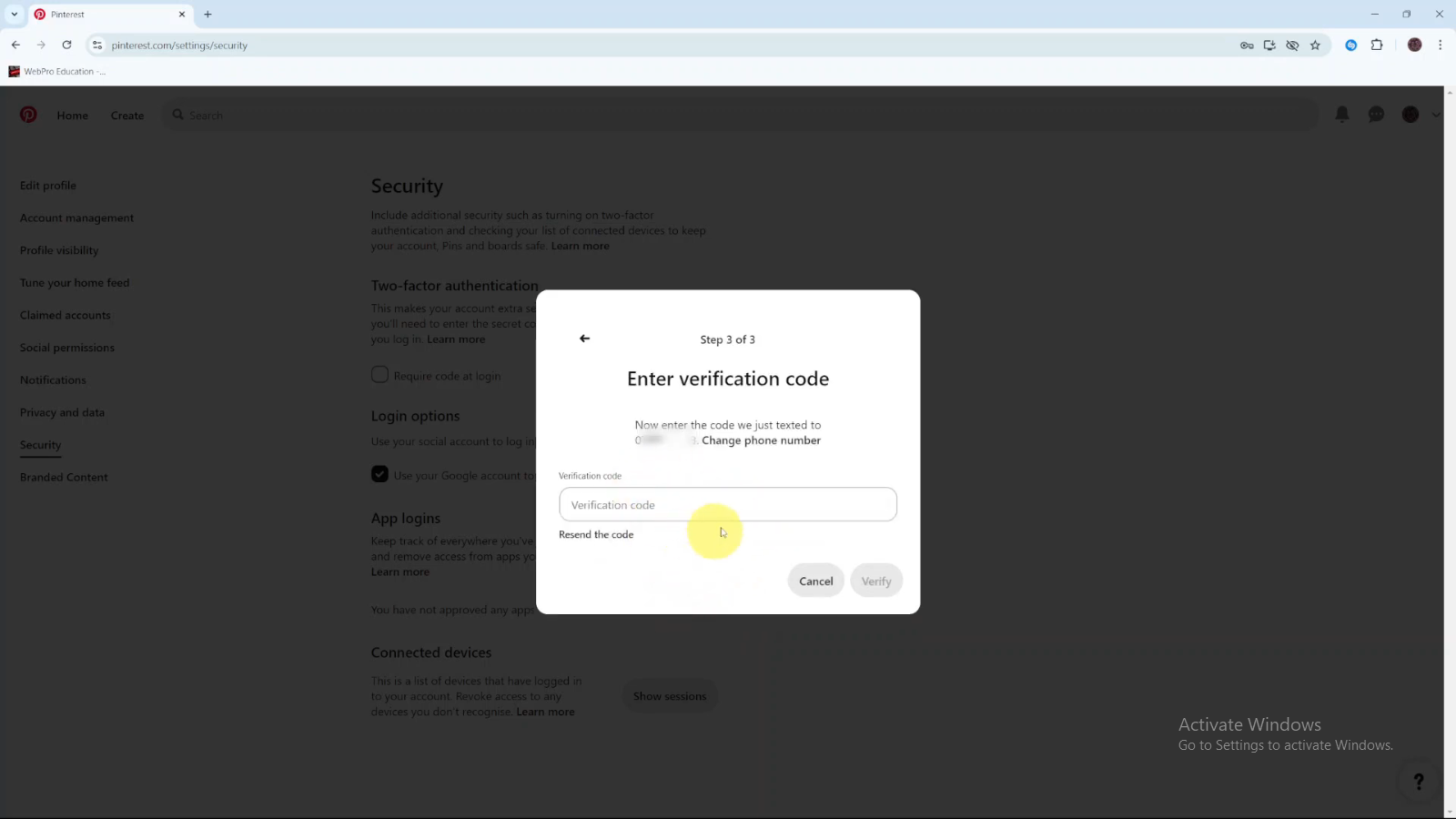
Task: Click the address bar URL
Action: (179, 45)
